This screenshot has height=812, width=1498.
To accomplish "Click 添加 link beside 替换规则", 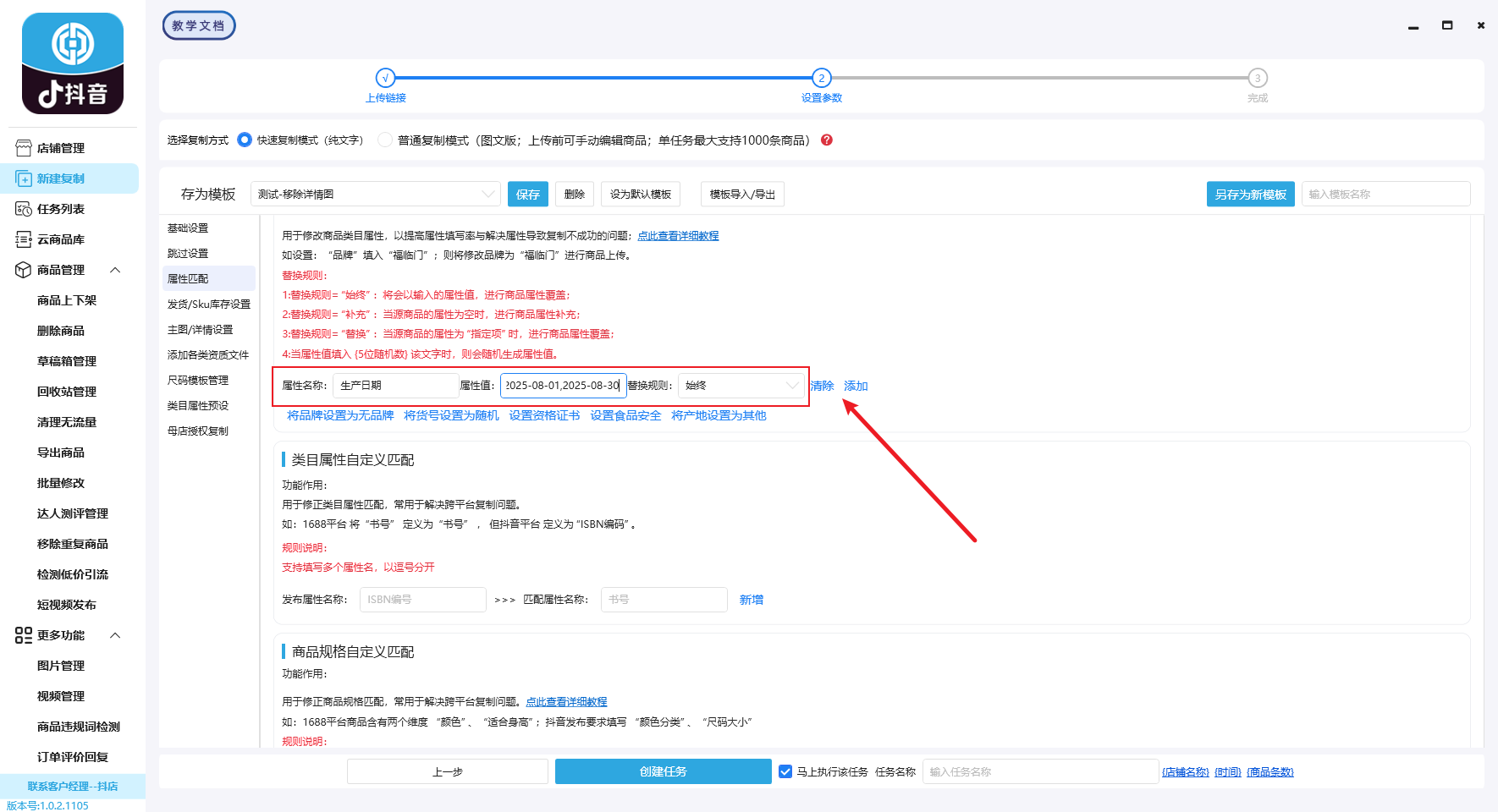I will tap(856, 386).
